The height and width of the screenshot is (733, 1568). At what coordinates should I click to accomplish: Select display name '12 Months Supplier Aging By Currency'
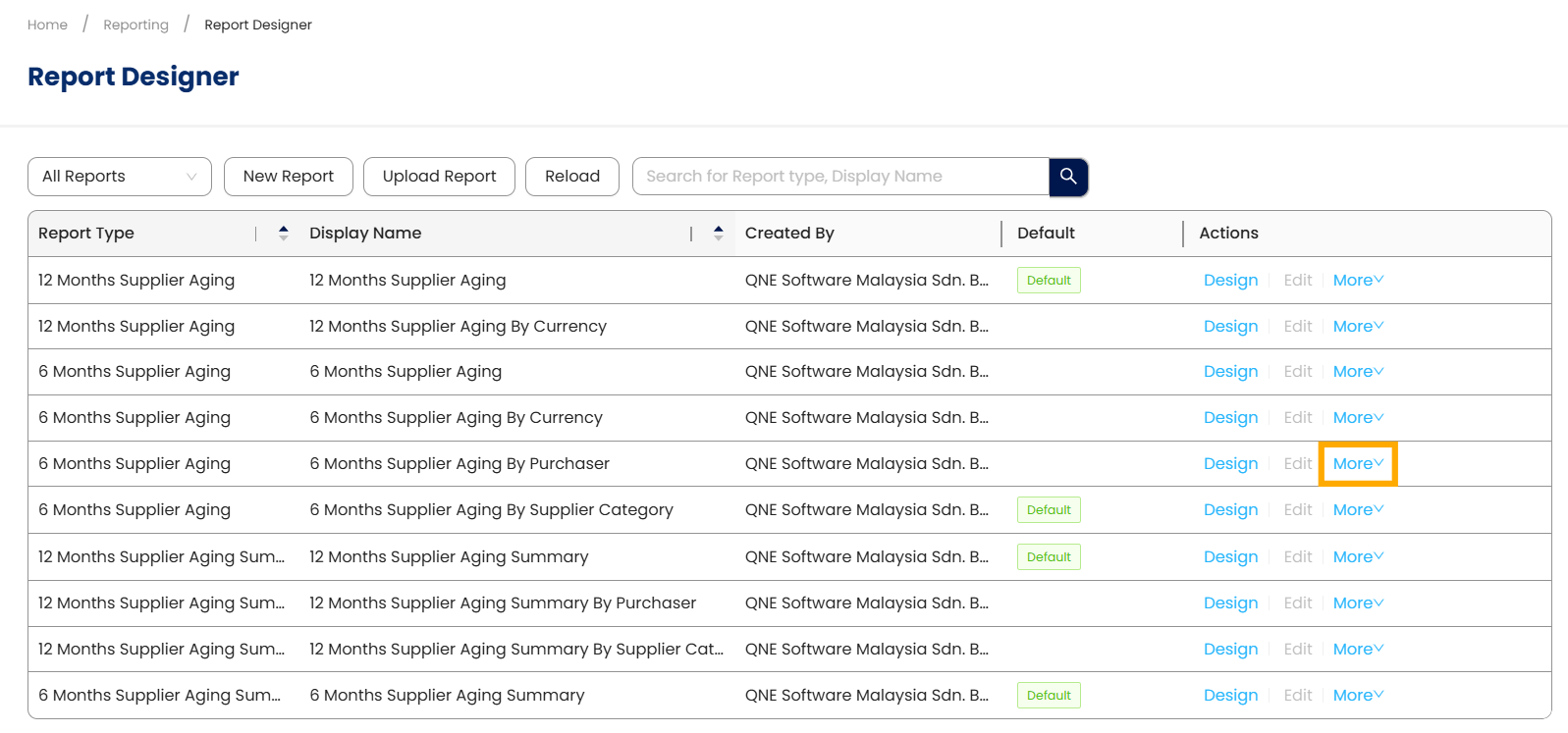[458, 326]
